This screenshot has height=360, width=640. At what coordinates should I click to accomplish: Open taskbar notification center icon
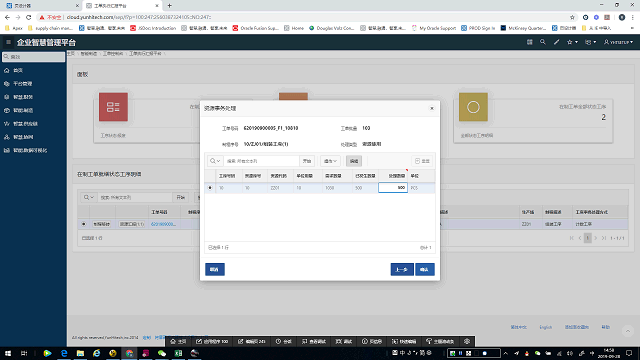click(629, 353)
